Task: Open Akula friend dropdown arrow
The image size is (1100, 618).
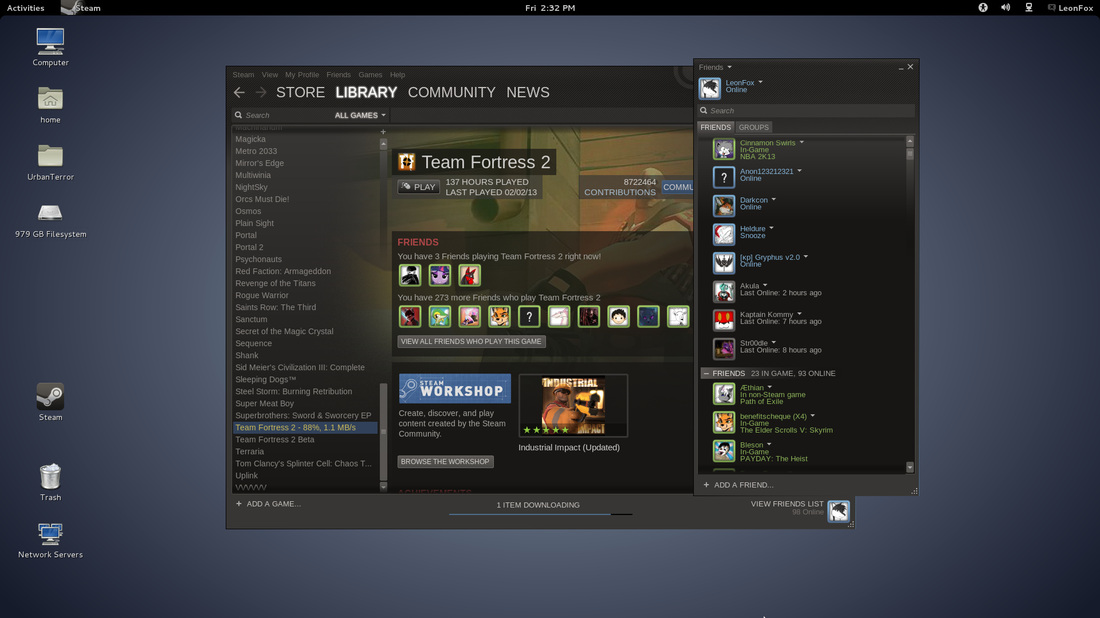Action: coord(765,286)
